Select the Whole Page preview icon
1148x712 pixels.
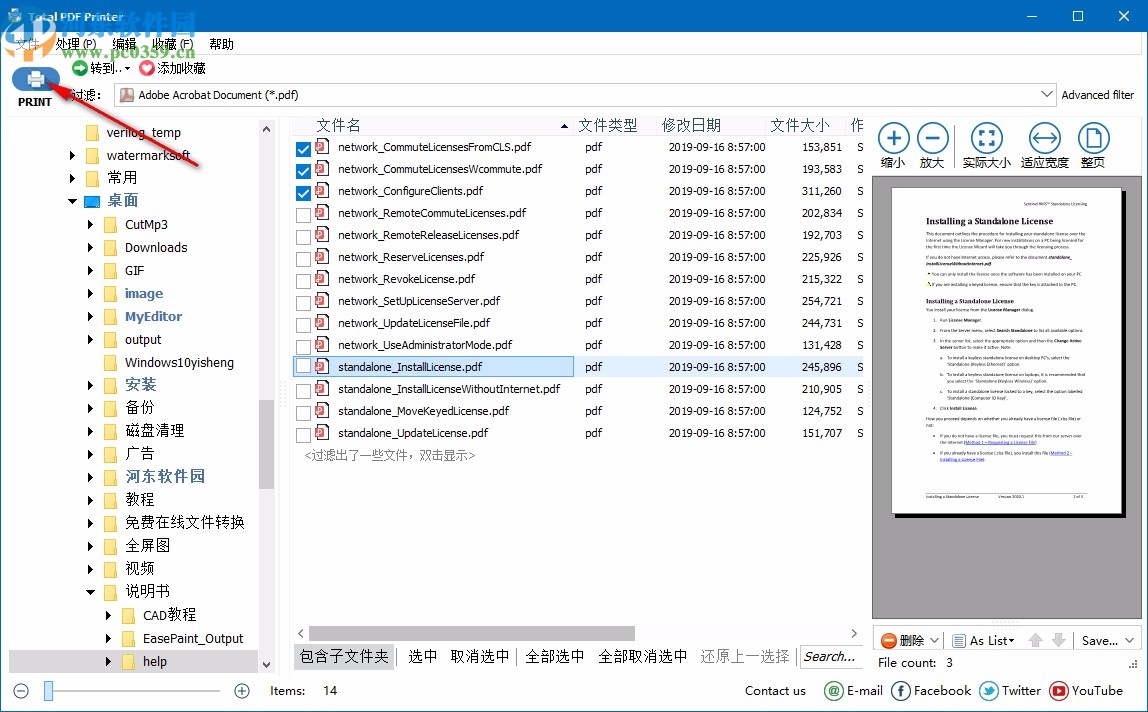(x=1093, y=138)
